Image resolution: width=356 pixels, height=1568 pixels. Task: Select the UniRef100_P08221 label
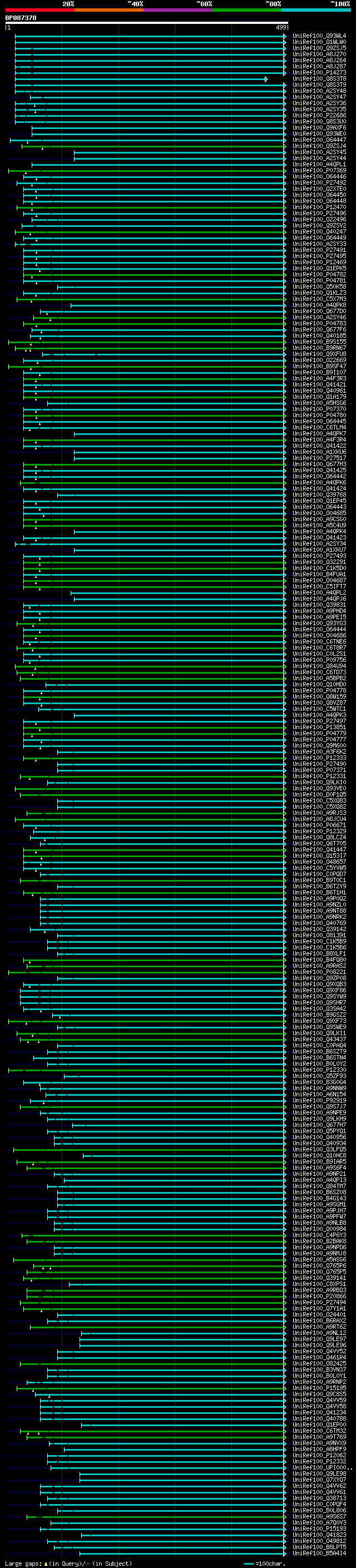(x=319, y=972)
